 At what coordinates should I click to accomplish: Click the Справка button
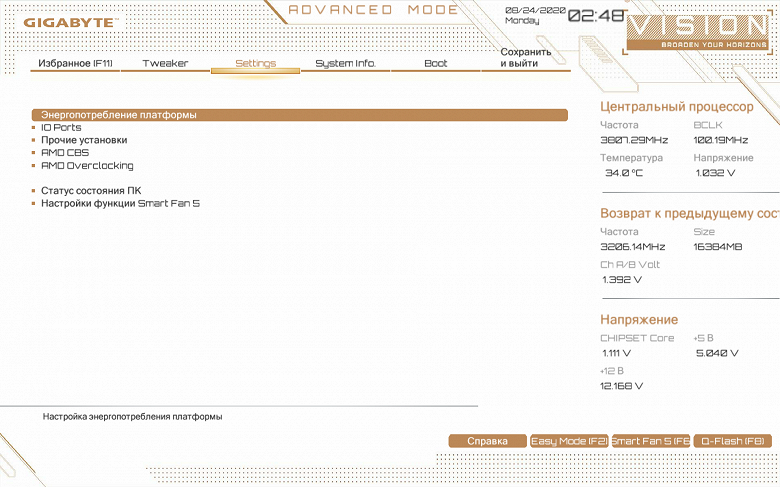pyautogui.click(x=488, y=441)
